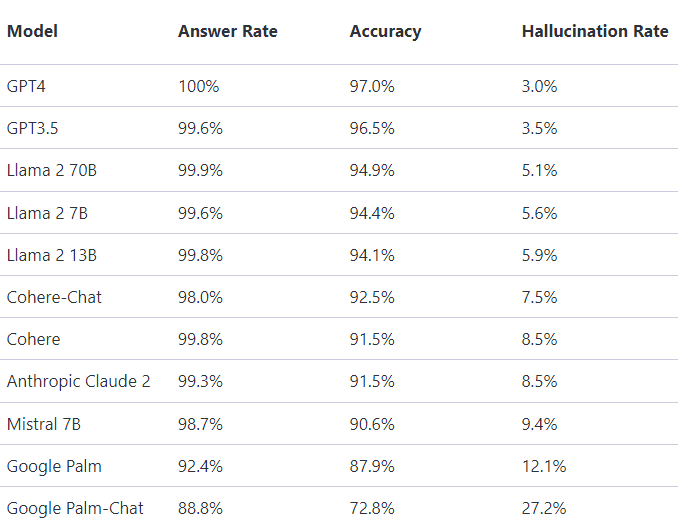Click the Model column header
The image size is (678, 527).
32,31
